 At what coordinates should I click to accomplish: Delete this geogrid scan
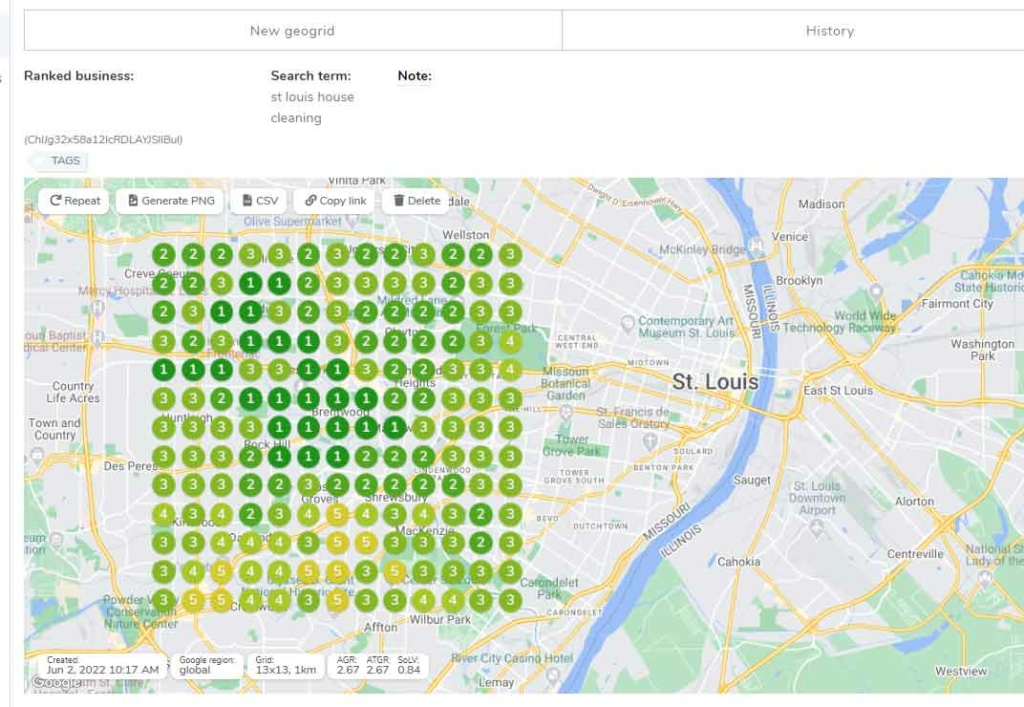[x=417, y=201]
